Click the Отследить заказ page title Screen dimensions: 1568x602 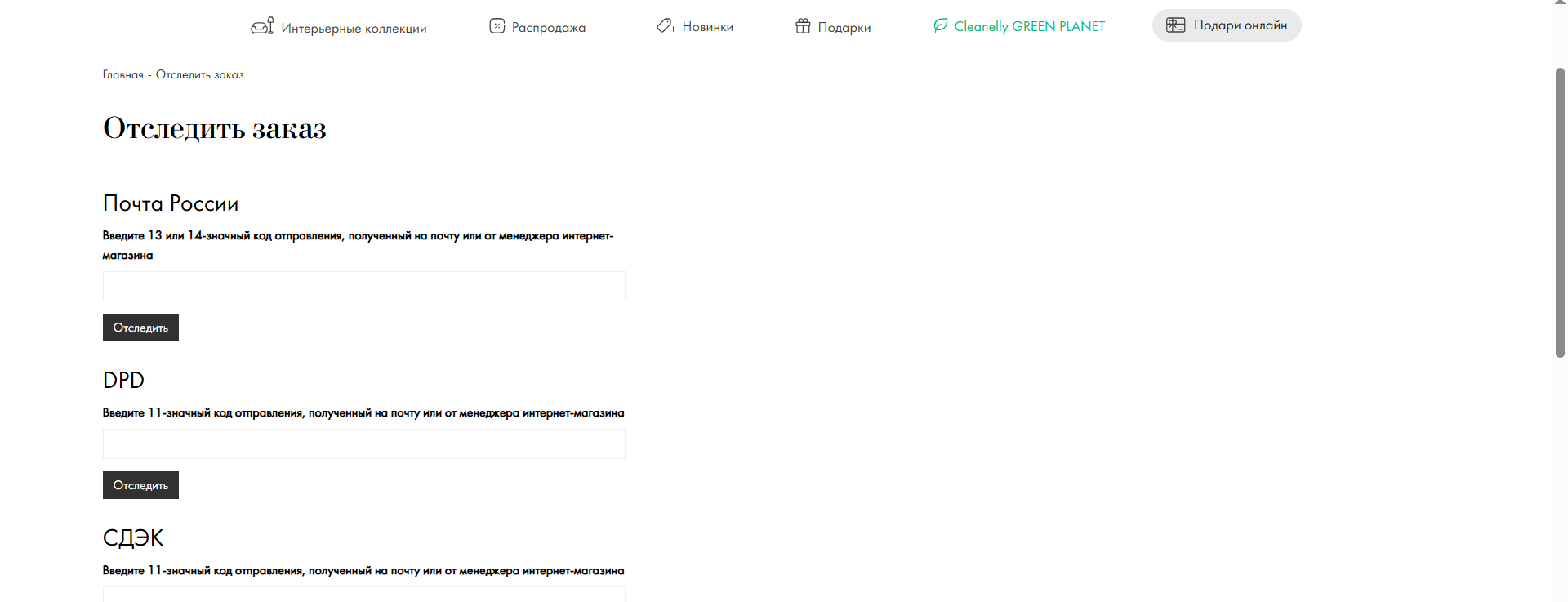[215, 129]
